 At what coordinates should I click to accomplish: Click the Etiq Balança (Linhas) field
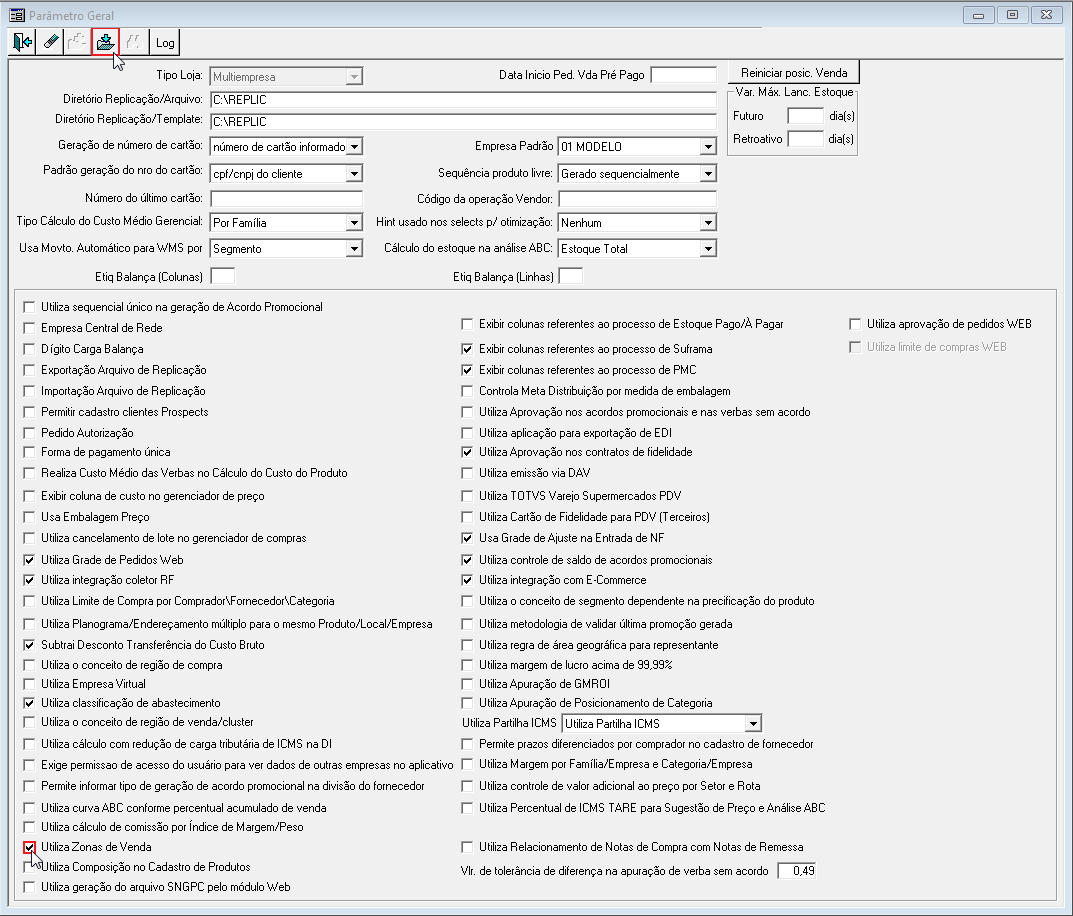coord(571,276)
